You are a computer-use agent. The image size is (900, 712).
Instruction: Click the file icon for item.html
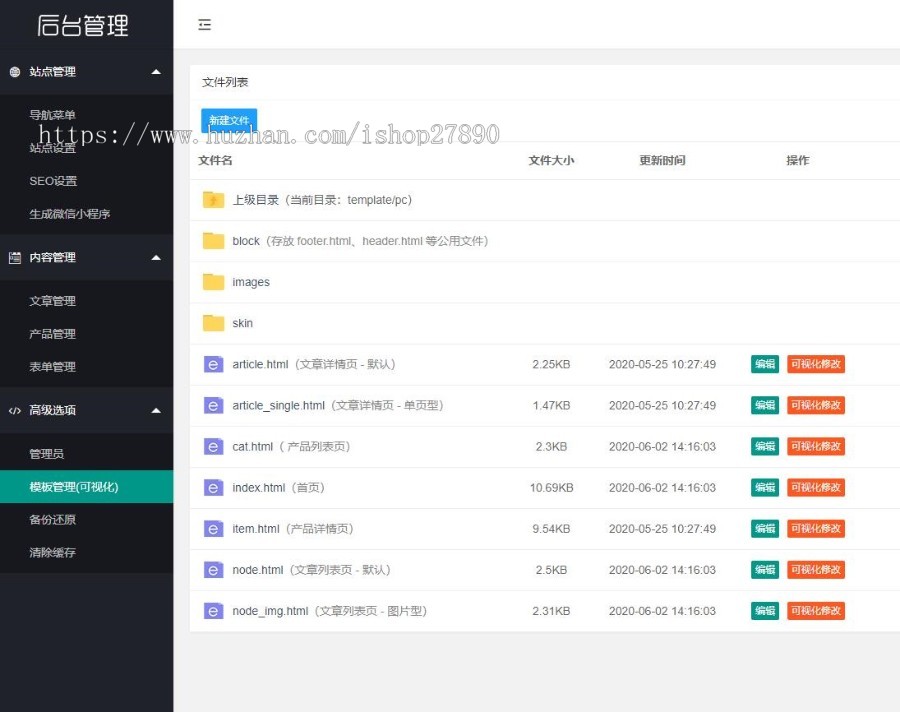[214, 529]
